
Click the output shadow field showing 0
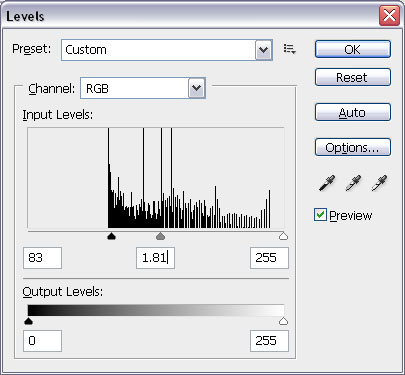click(x=42, y=341)
